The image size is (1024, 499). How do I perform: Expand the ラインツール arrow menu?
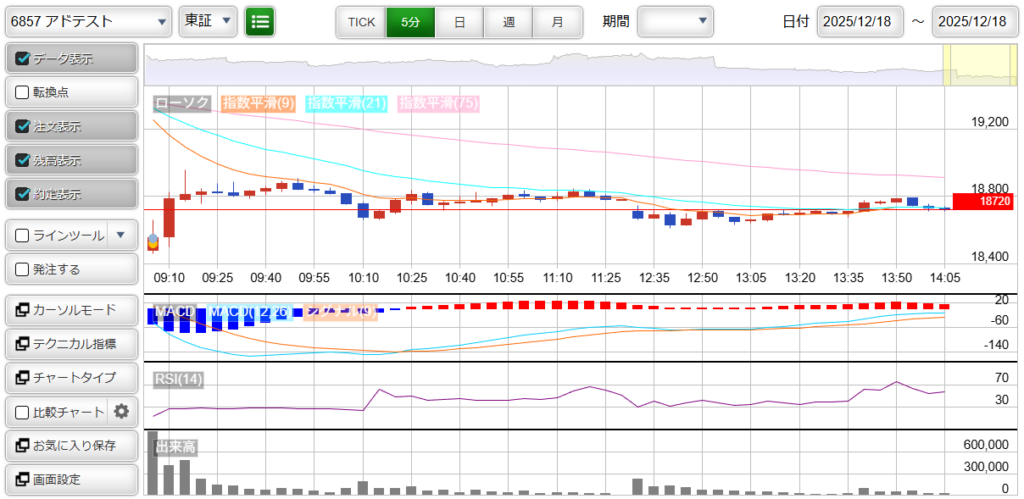120,235
